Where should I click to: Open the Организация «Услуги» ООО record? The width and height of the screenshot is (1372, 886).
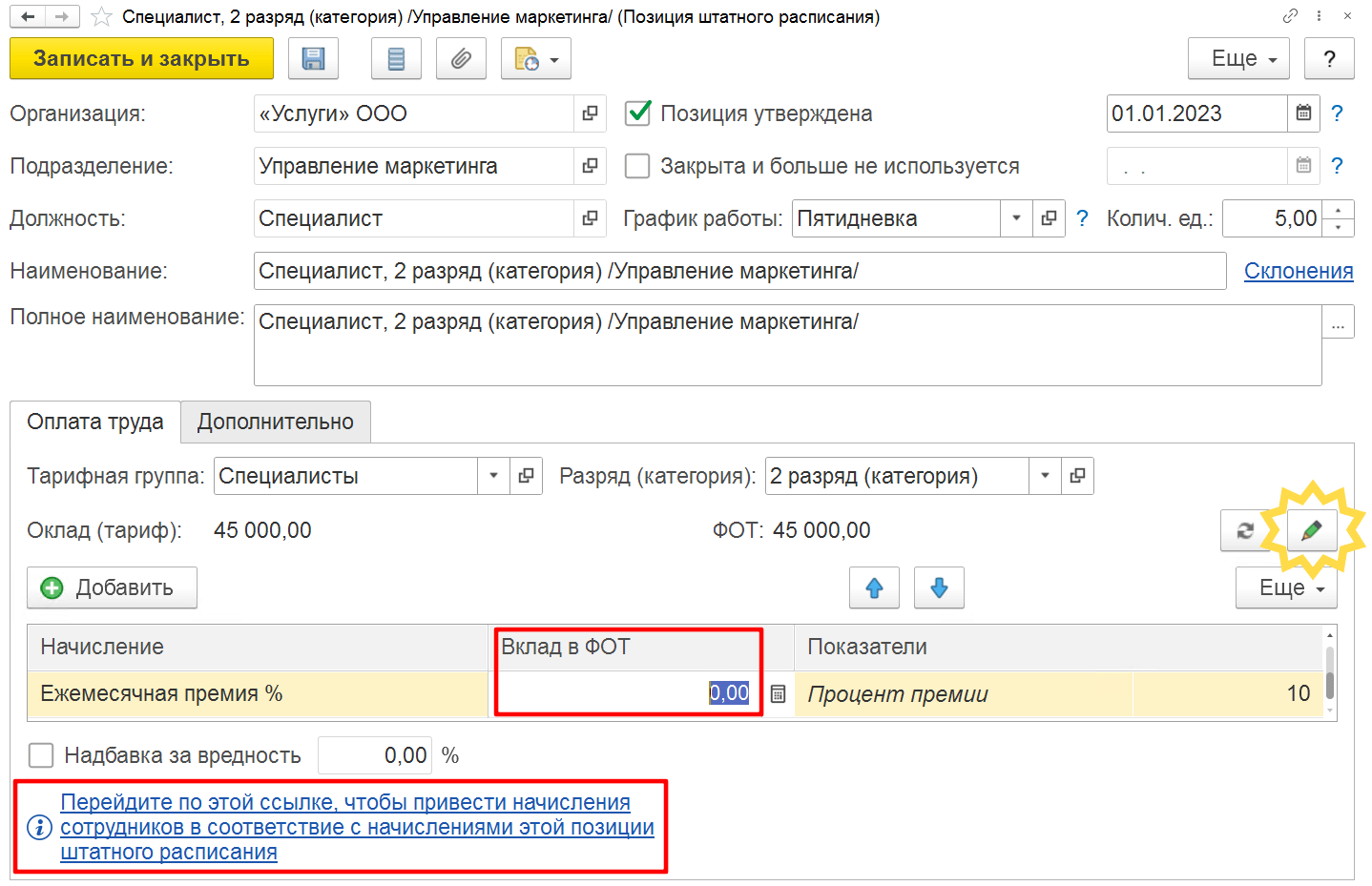click(590, 113)
